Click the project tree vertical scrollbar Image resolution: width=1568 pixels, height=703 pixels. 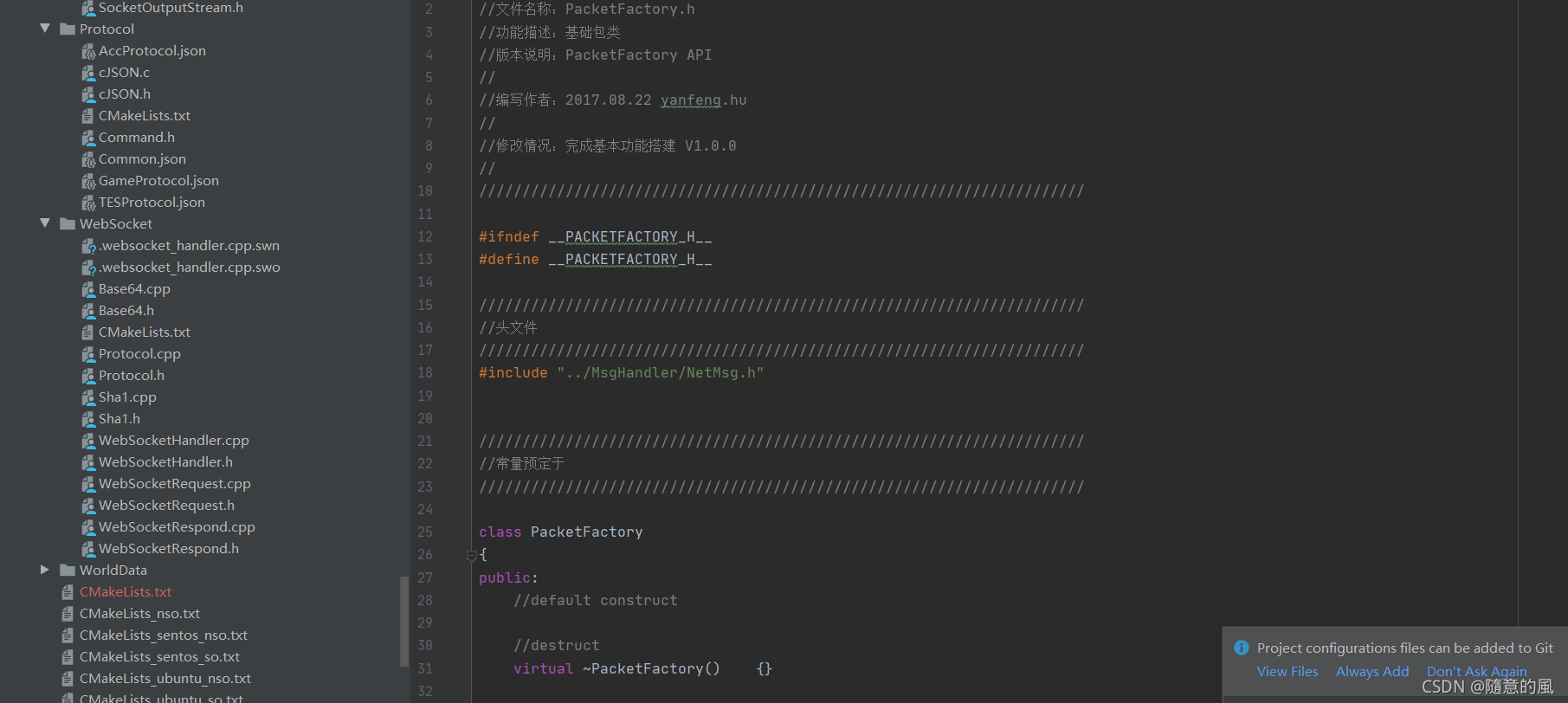(404, 622)
